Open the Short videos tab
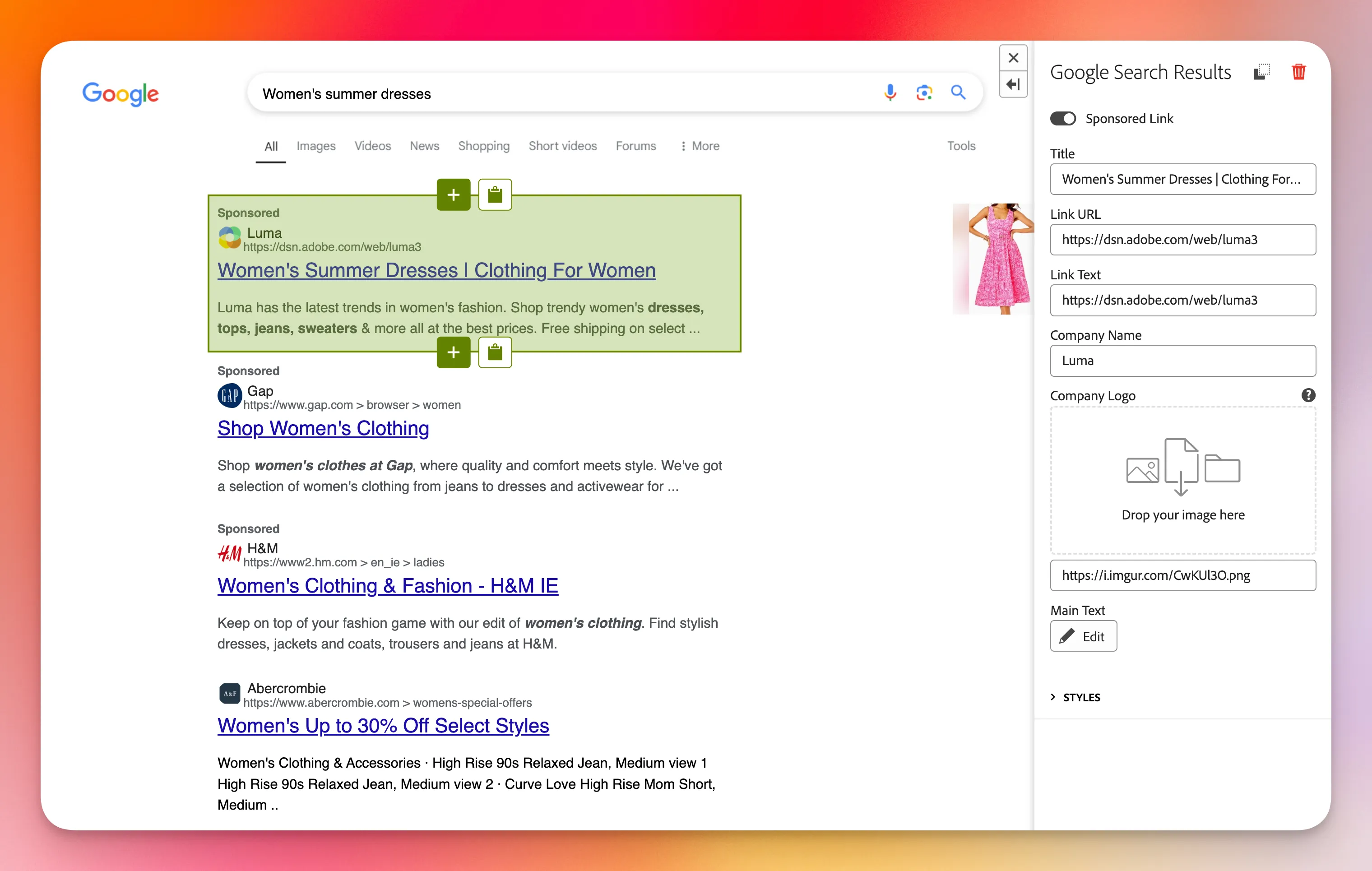Viewport: 1372px width, 871px height. [562, 146]
